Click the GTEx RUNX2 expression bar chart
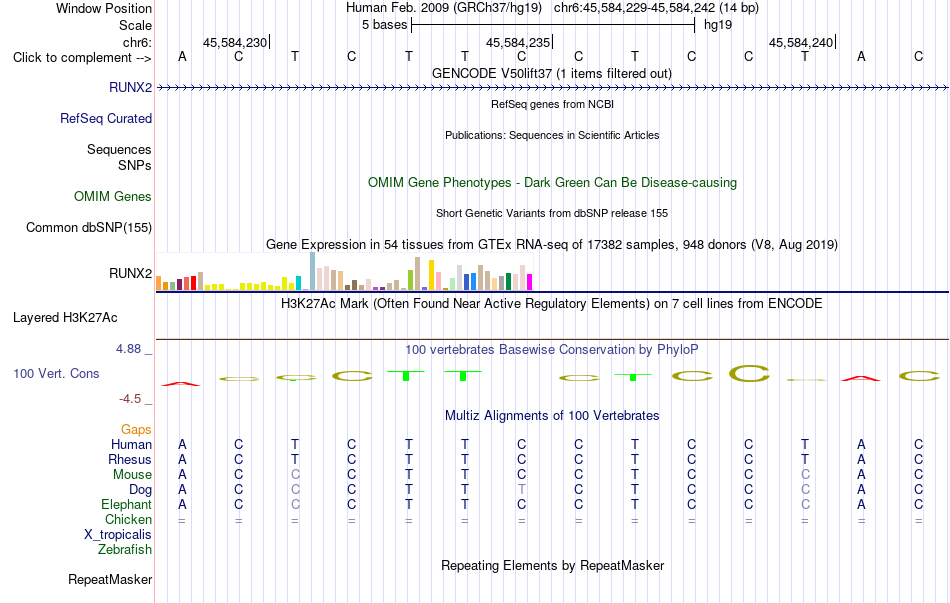Image resolution: width=950 pixels, height=603 pixels. [344, 272]
